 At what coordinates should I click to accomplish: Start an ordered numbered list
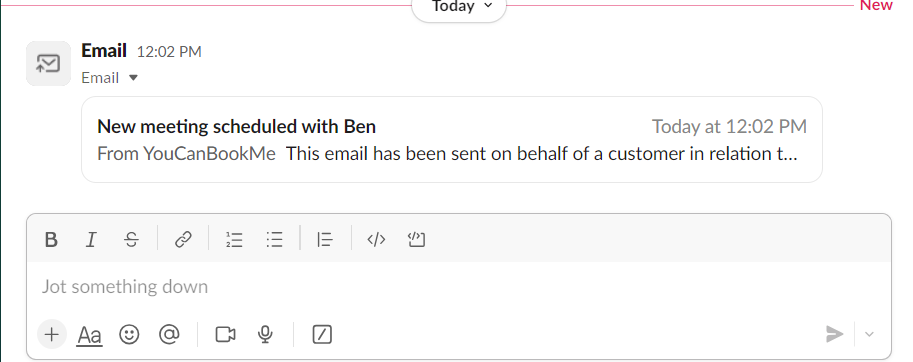235,239
